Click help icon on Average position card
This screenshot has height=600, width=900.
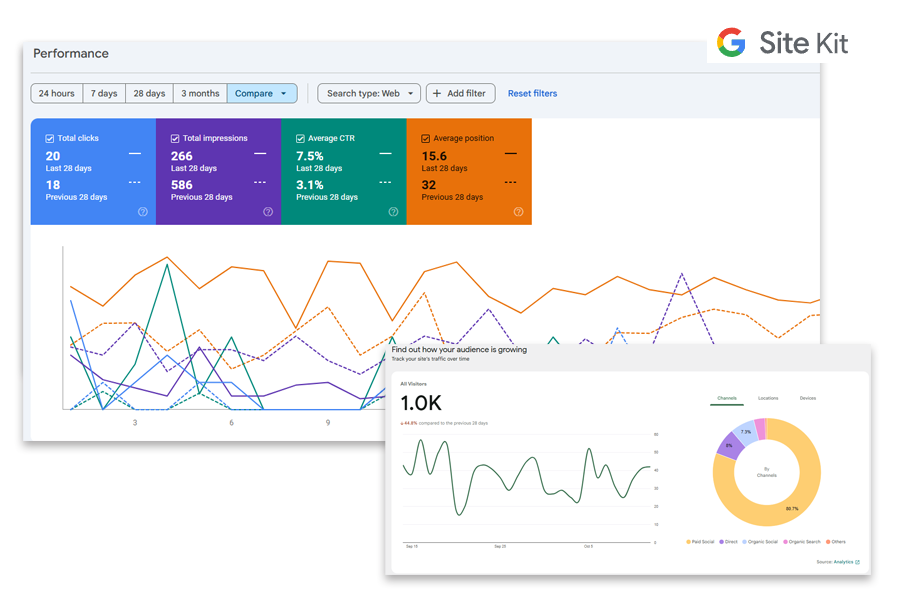(518, 212)
